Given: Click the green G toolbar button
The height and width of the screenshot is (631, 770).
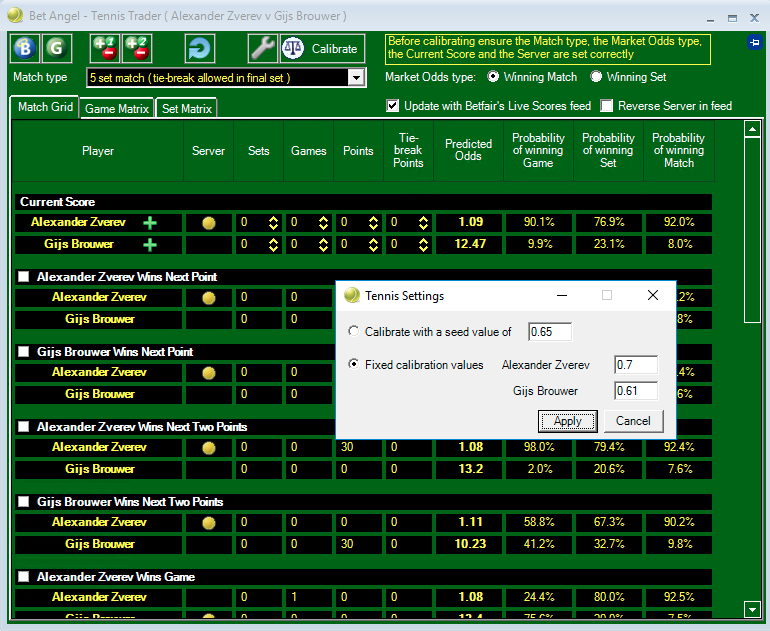Looking at the screenshot, I should click(57, 48).
